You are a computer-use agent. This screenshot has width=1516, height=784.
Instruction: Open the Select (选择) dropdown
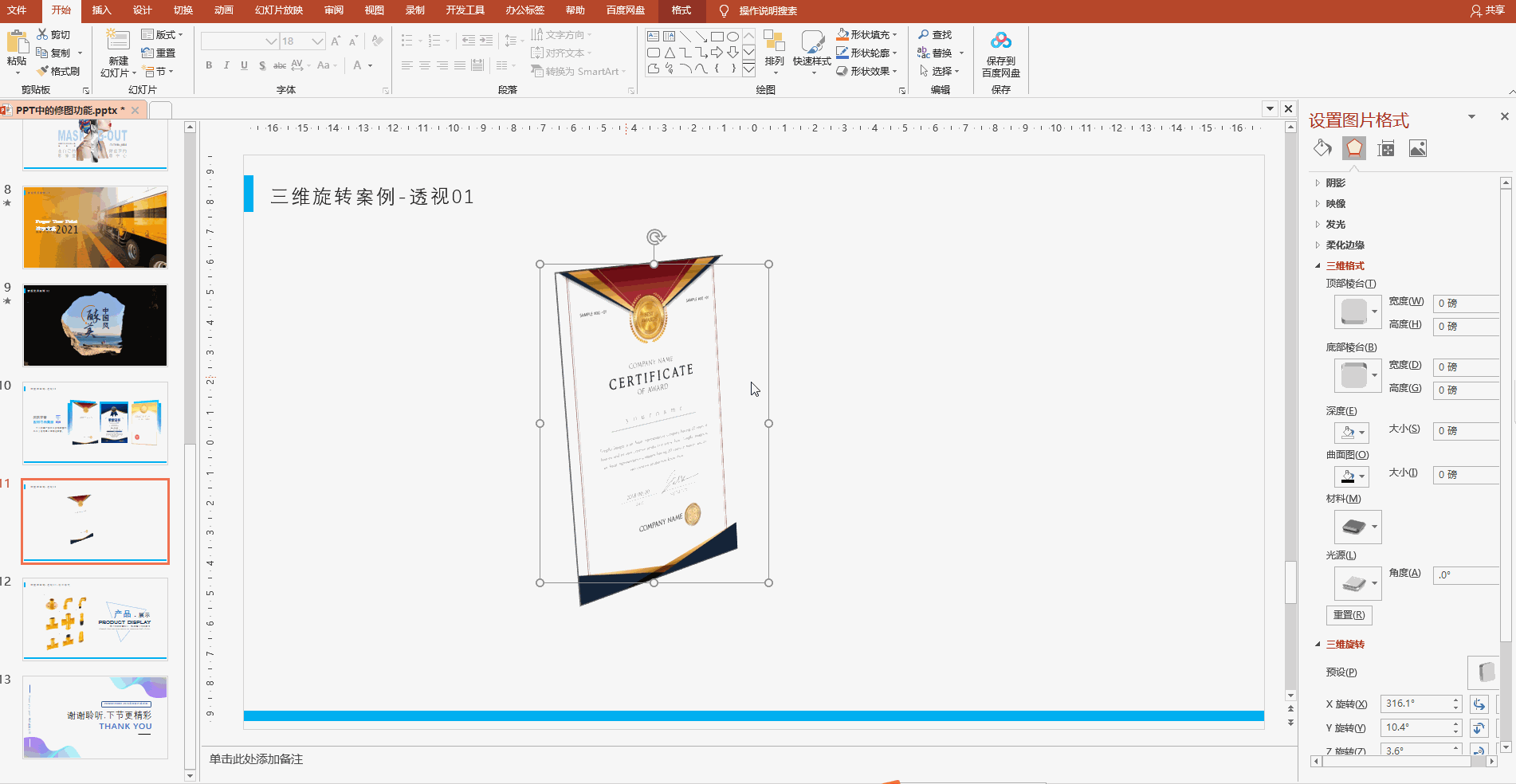coord(939,71)
